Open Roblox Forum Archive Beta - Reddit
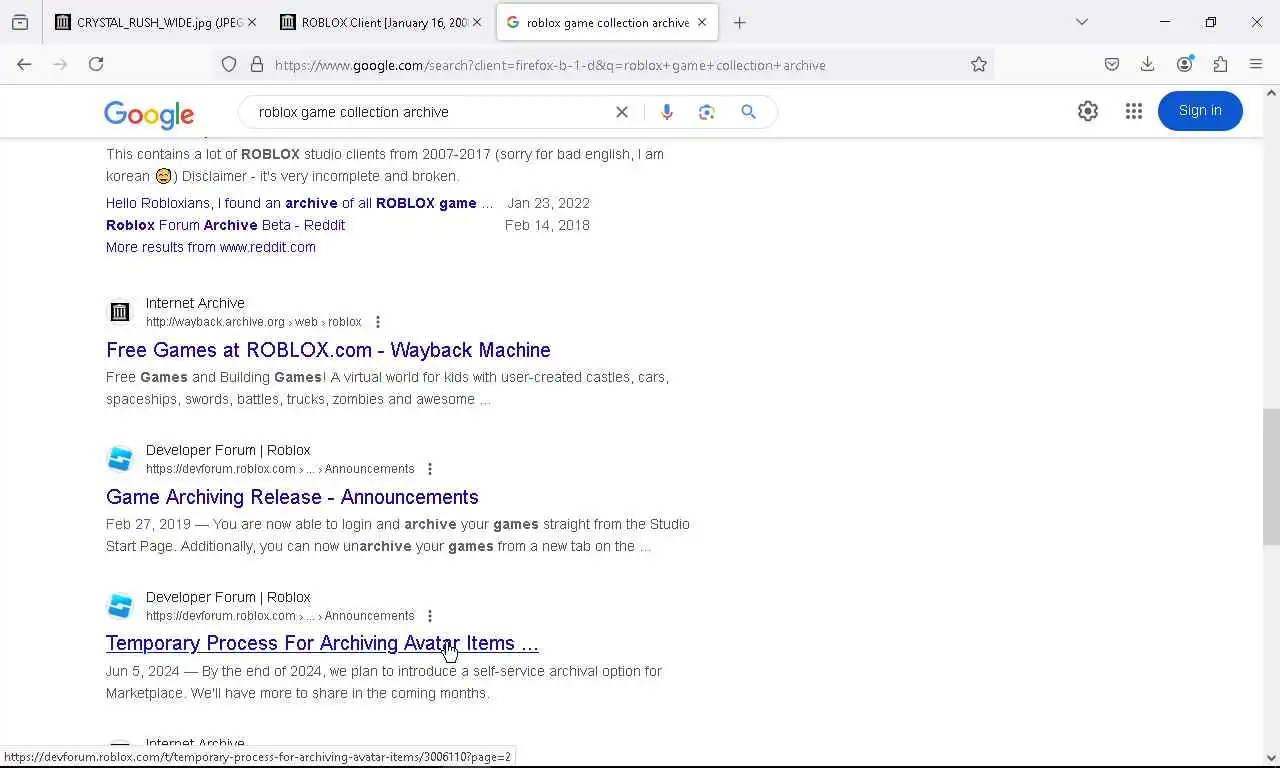The height and width of the screenshot is (768, 1280). 225,225
